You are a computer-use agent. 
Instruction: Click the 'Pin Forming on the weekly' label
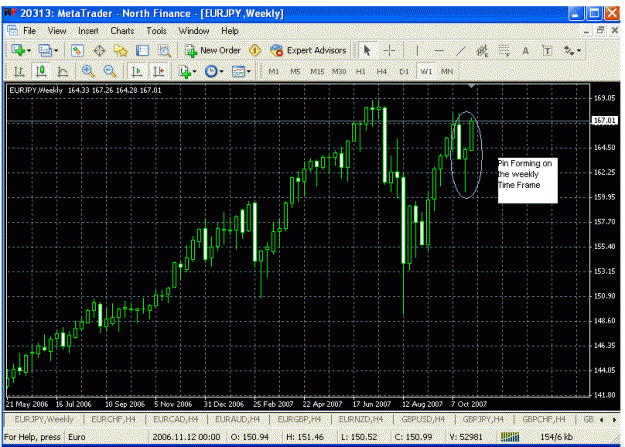(x=527, y=180)
